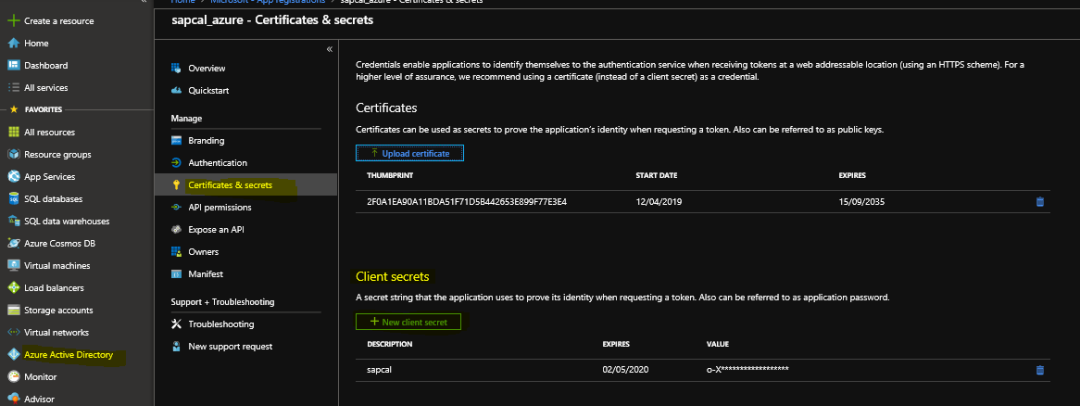The width and height of the screenshot is (1080, 406).
Task: Open New support request
Action: (x=230, y=346)
